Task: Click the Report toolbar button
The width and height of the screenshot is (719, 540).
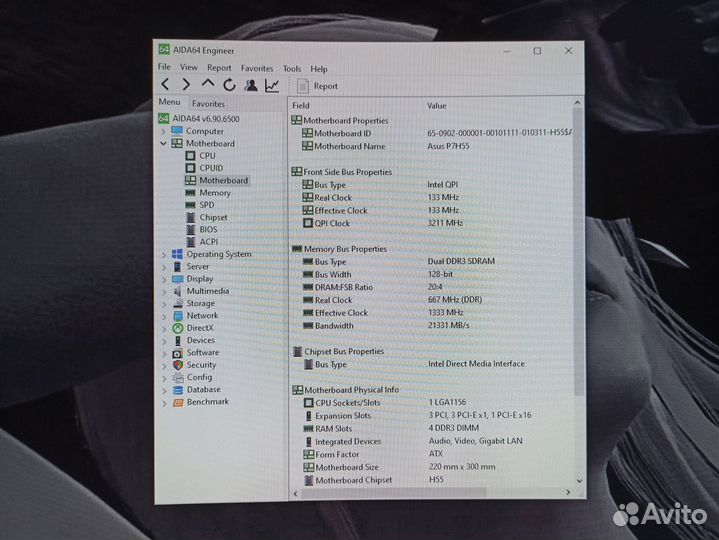Action: tap(317, 86)
